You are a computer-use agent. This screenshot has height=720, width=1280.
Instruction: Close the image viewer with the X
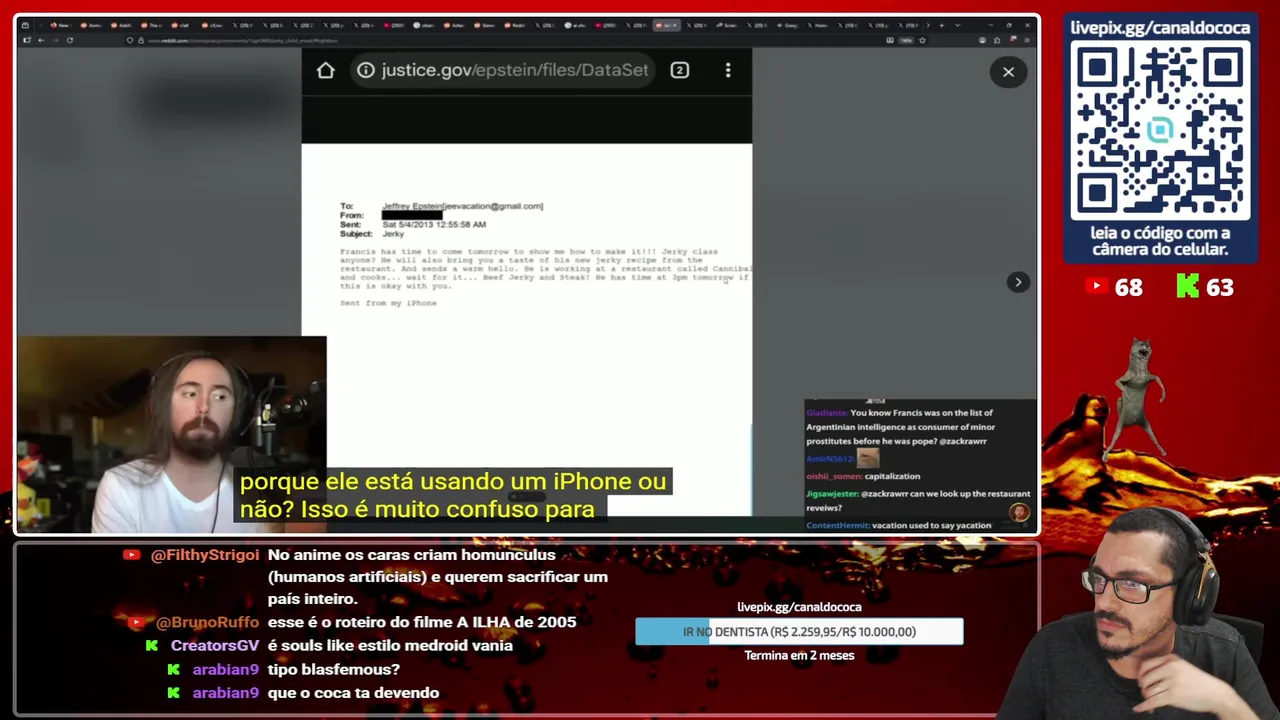(1008, 72)
